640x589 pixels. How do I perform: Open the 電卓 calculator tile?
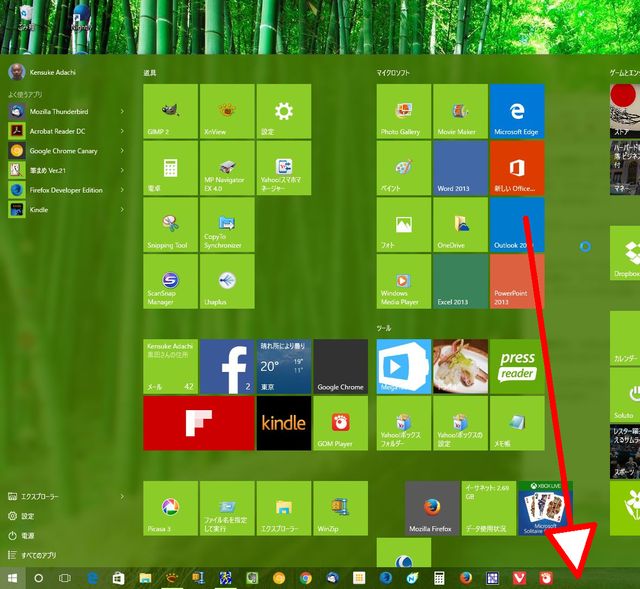tap(171, 168)
